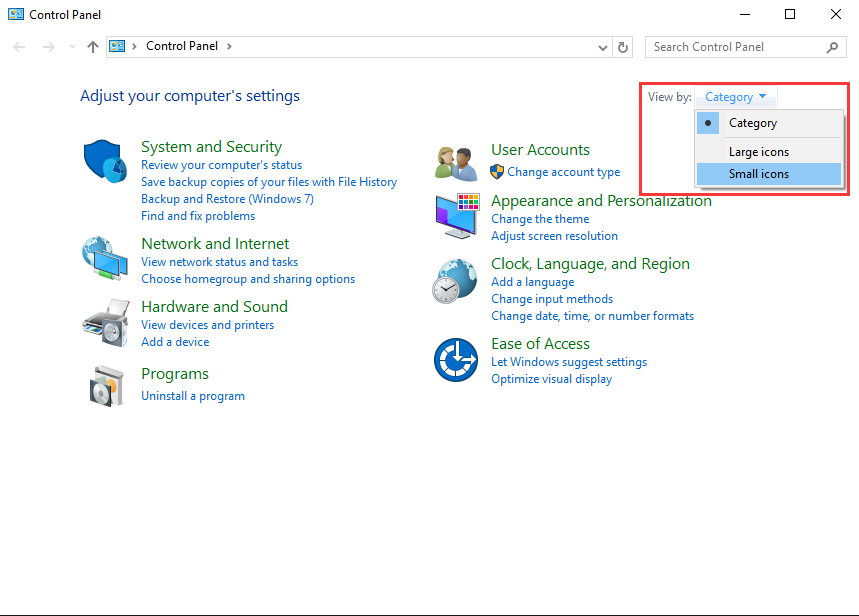
Task: Open Appearance and Personalization monitor icon
Action: (457, 217)
